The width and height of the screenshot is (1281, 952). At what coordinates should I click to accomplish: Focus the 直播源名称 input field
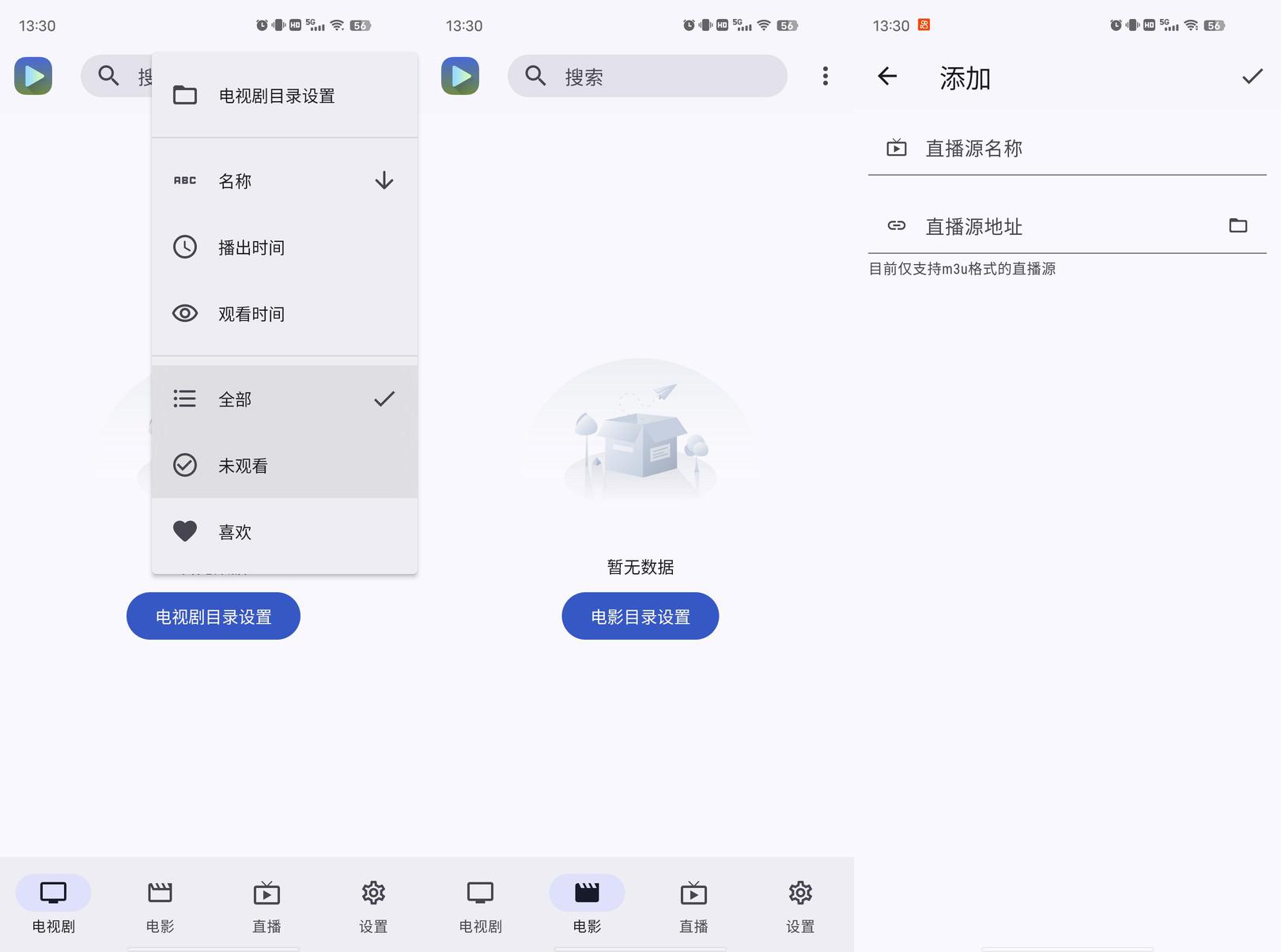pos(1067,149)
